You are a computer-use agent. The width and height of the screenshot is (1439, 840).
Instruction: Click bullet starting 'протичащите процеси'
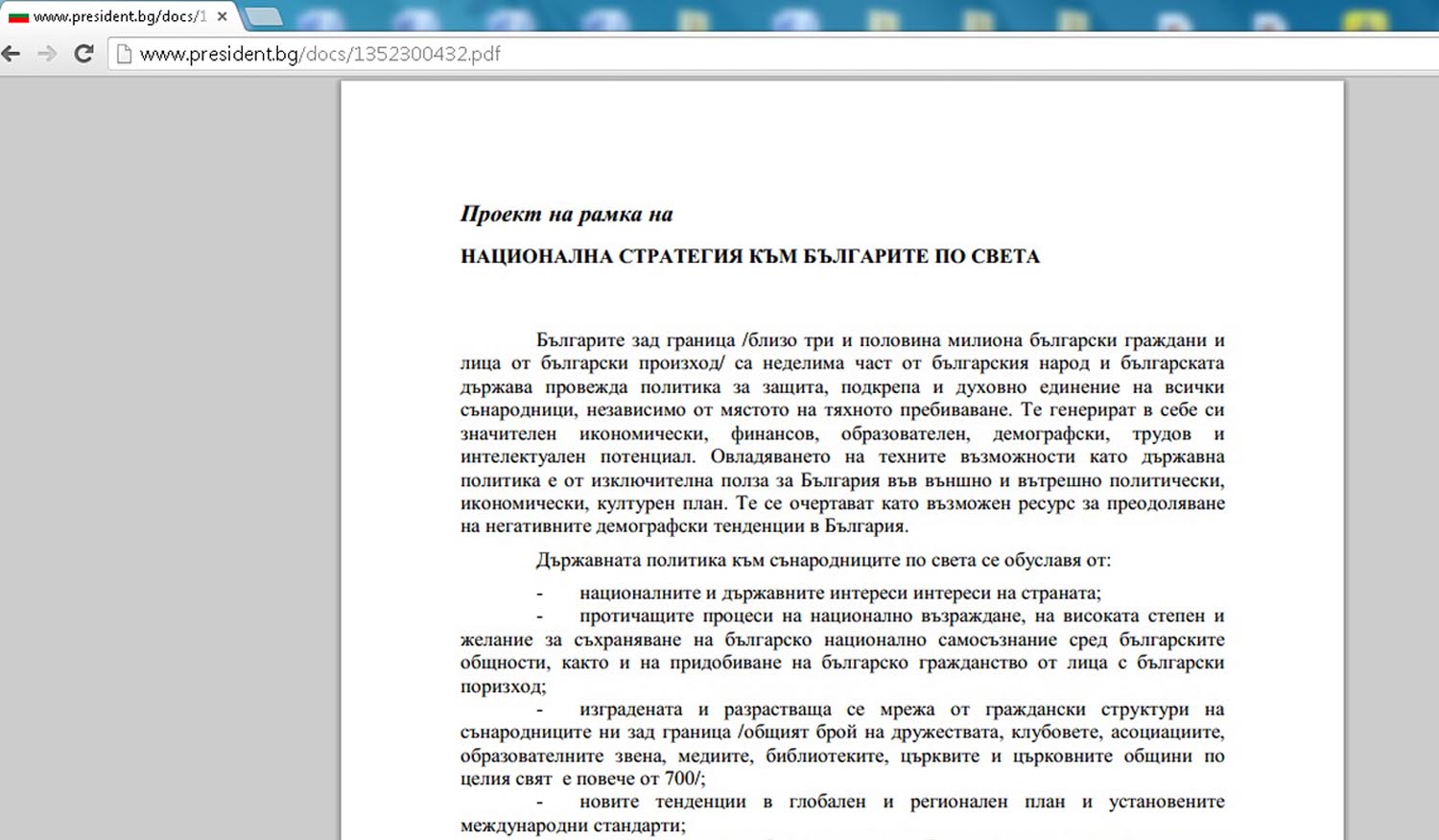[x=900, y=616]
